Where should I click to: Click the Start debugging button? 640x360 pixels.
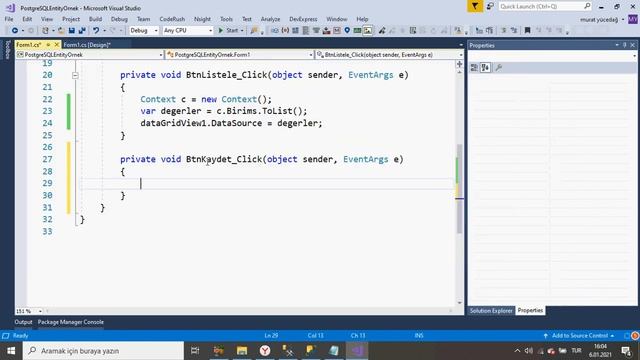(228, 31)
